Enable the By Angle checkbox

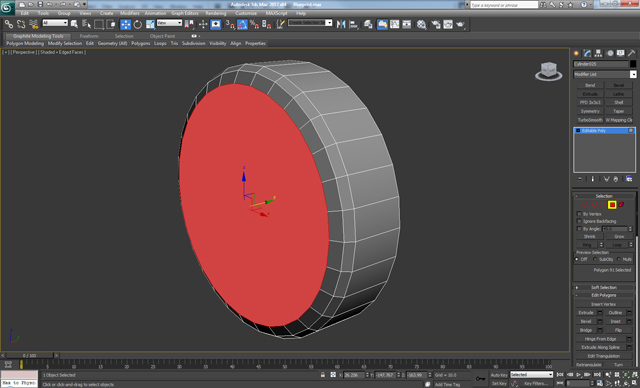(579, 228)
